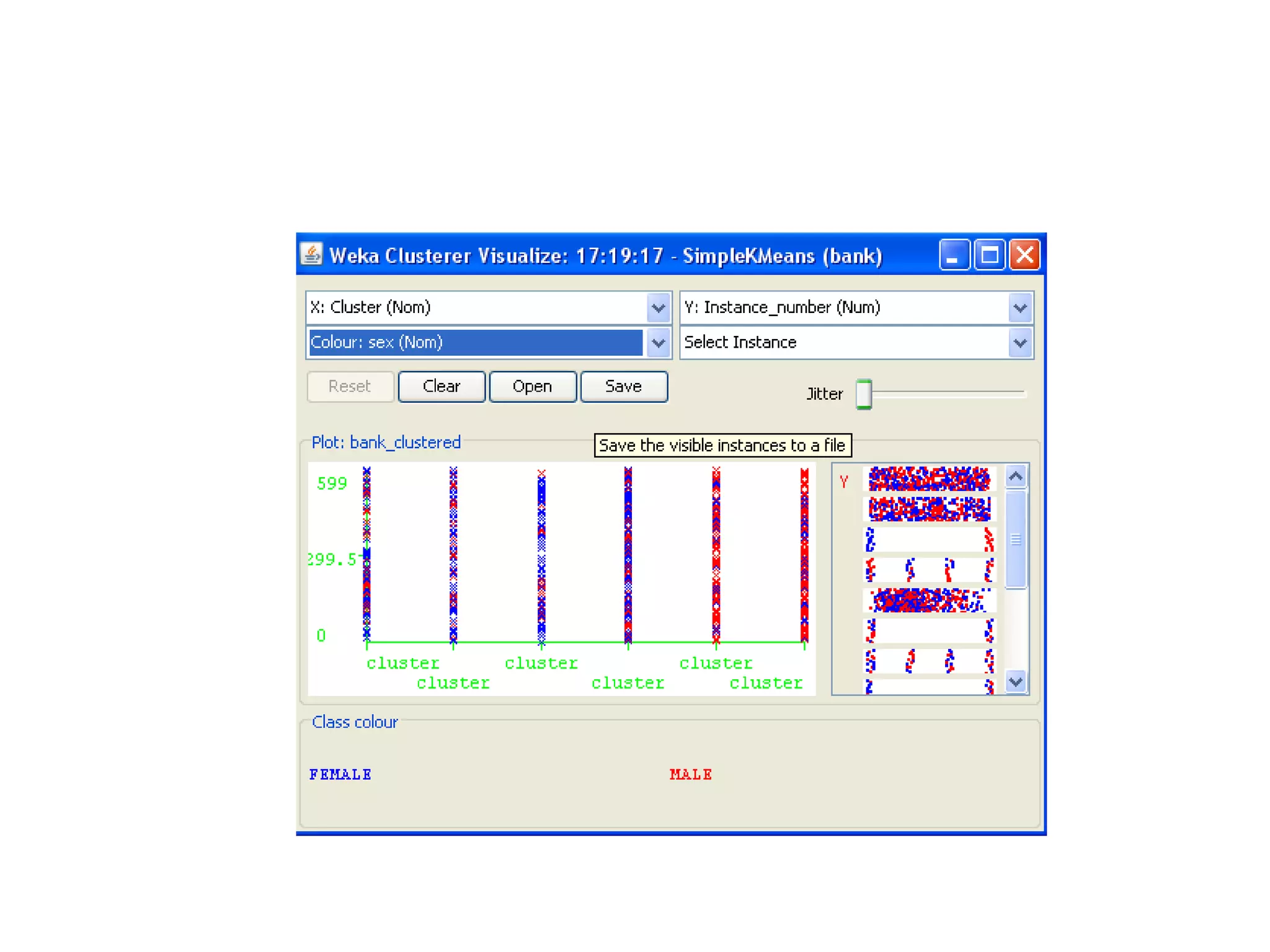Click the attribute panel vertical scrollbar thumb
The height and width of the screenshot is (952, 1270).
pyautogui.click(x=1015, y=539)
